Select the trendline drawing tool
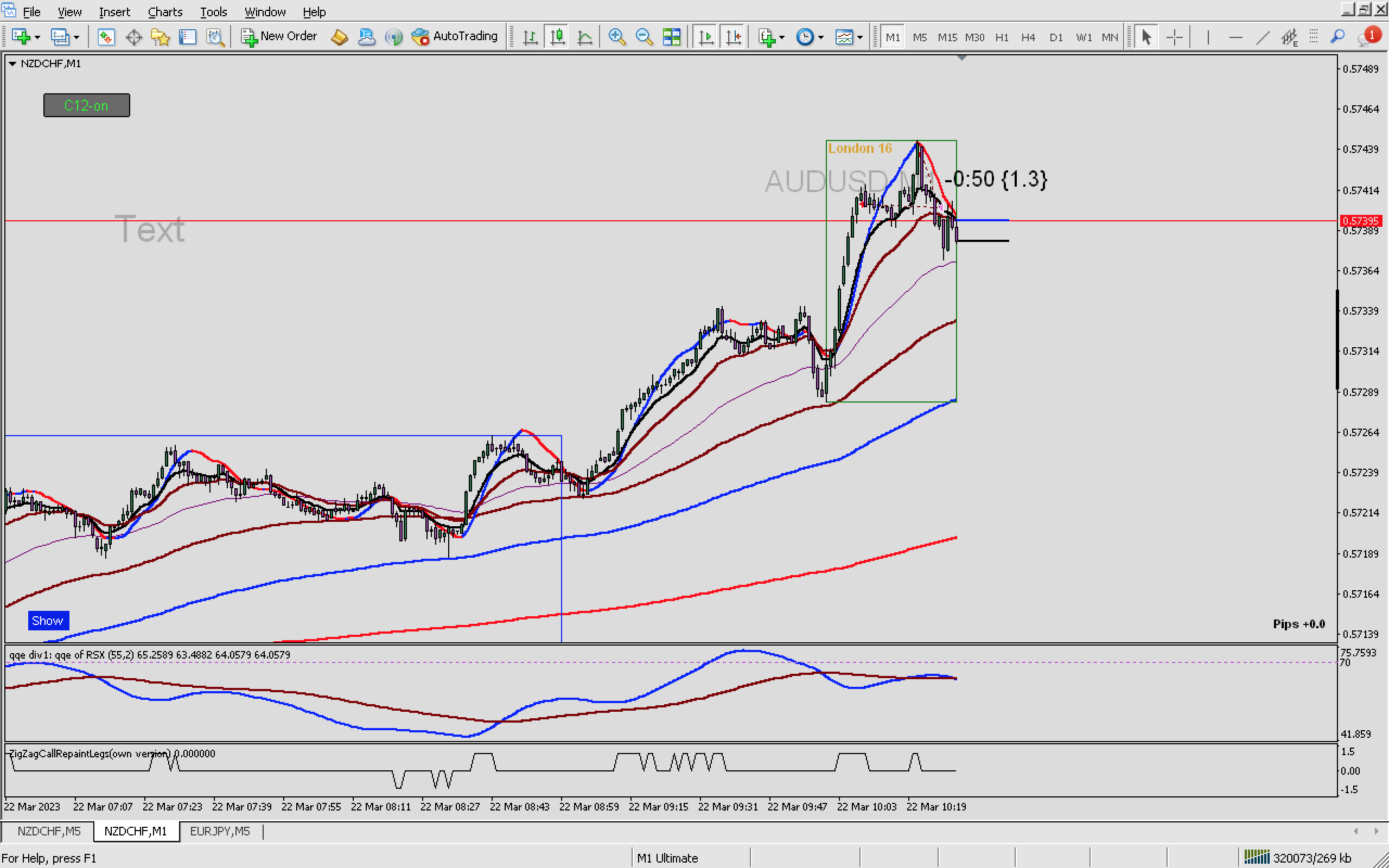This screenshot has height=868, width=1389. click(x=1262, y=37)
